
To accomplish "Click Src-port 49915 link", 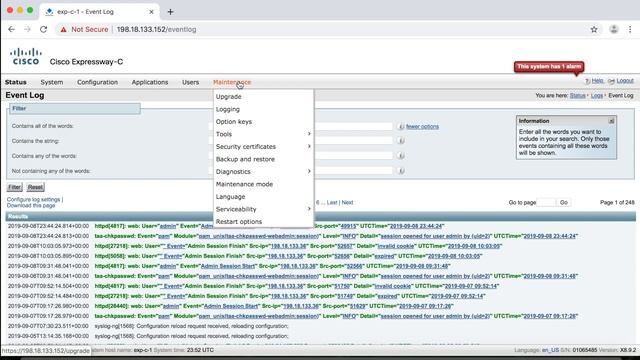I will pyautogui.click(x=348, y=226).
